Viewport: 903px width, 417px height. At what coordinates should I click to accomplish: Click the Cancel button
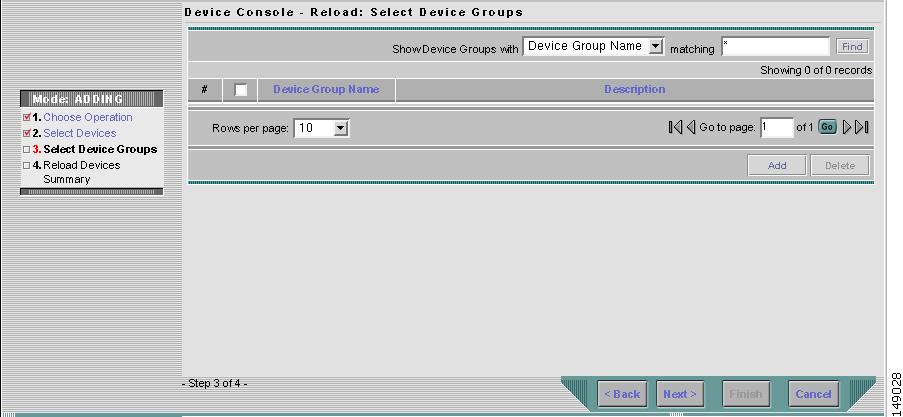pos(813,394)
